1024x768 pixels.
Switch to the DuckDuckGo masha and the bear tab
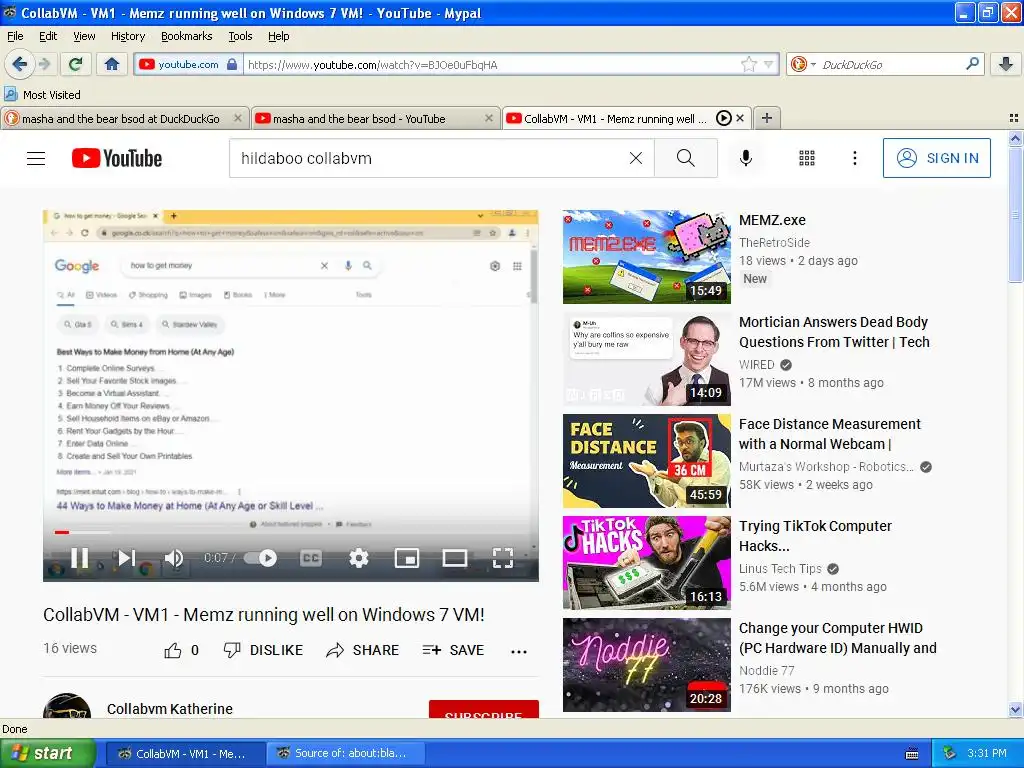tap(121, 119)
